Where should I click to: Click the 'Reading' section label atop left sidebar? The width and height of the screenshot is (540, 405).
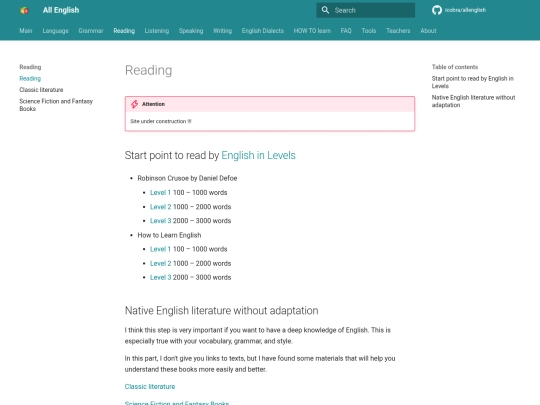click(30, 67)
